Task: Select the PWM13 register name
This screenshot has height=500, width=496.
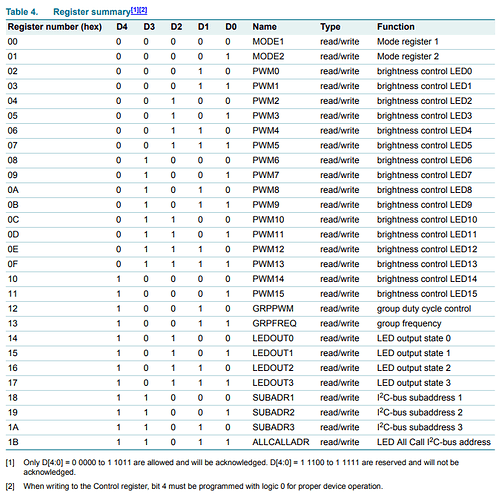Action: tap(268, 264)
